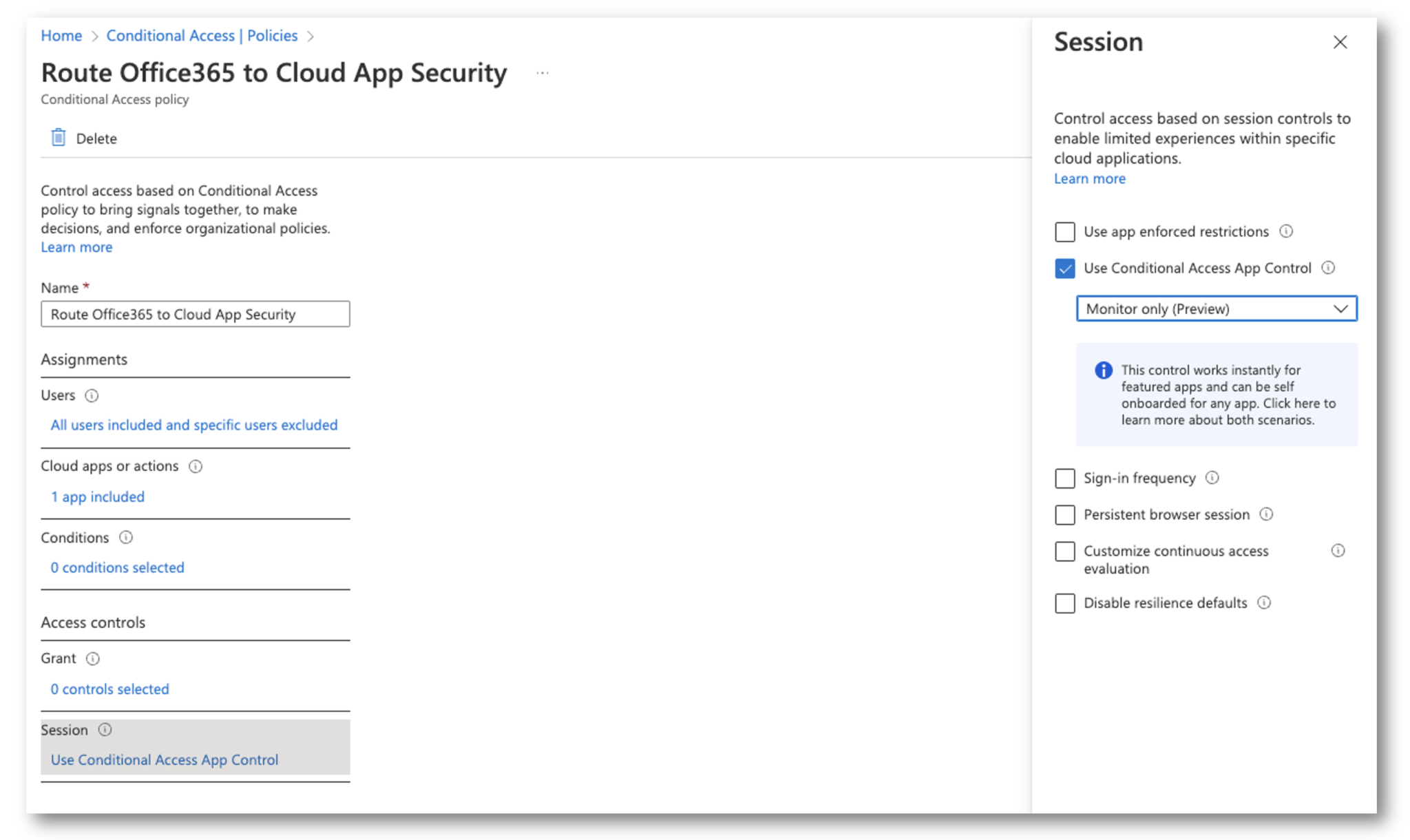The height and width of the screenshot is (840, 1410).
Task: Open 1 app included link
Action: pyautogui.click(x=98, y=497)
